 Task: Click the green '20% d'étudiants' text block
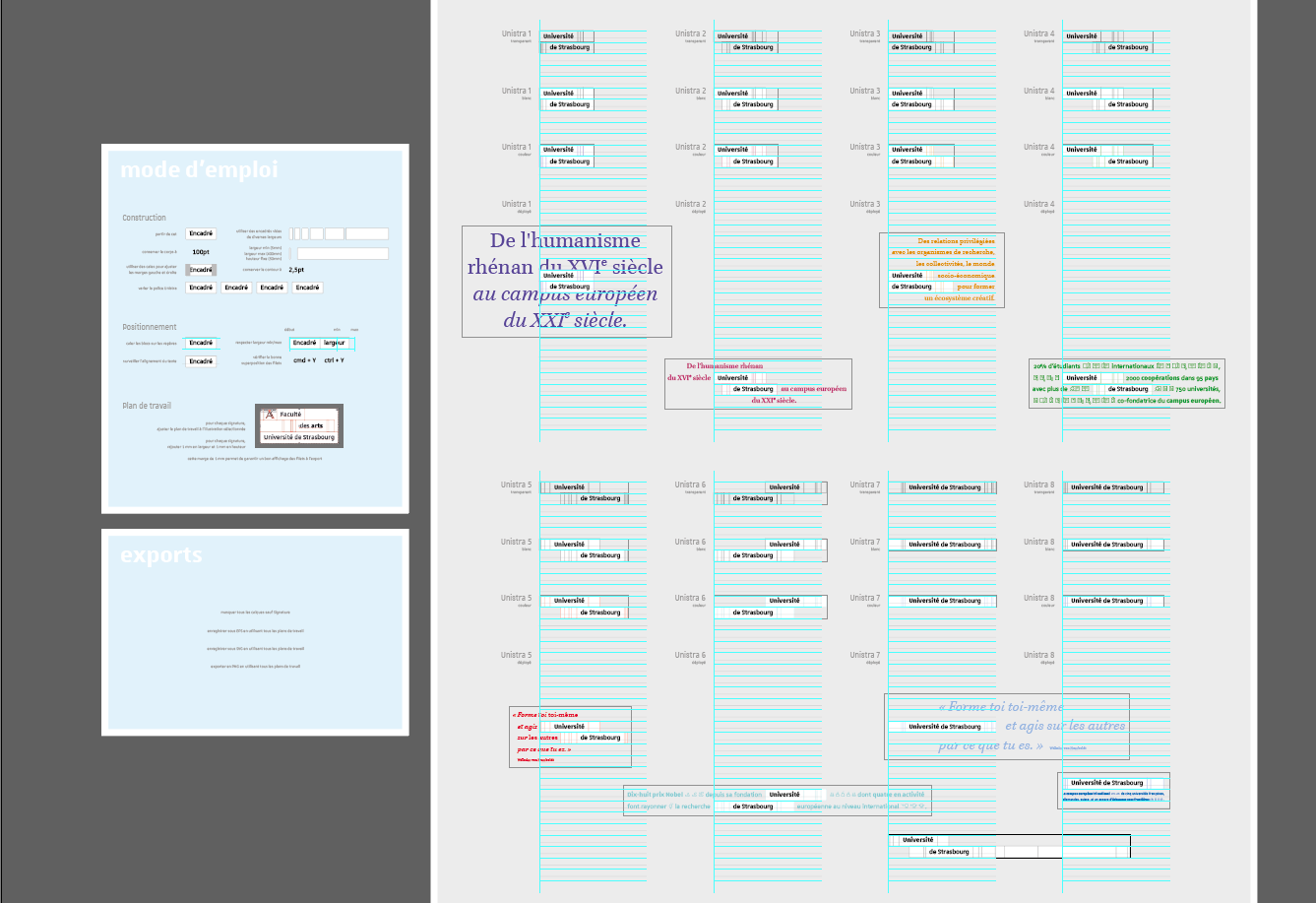tap(1127, 383)
